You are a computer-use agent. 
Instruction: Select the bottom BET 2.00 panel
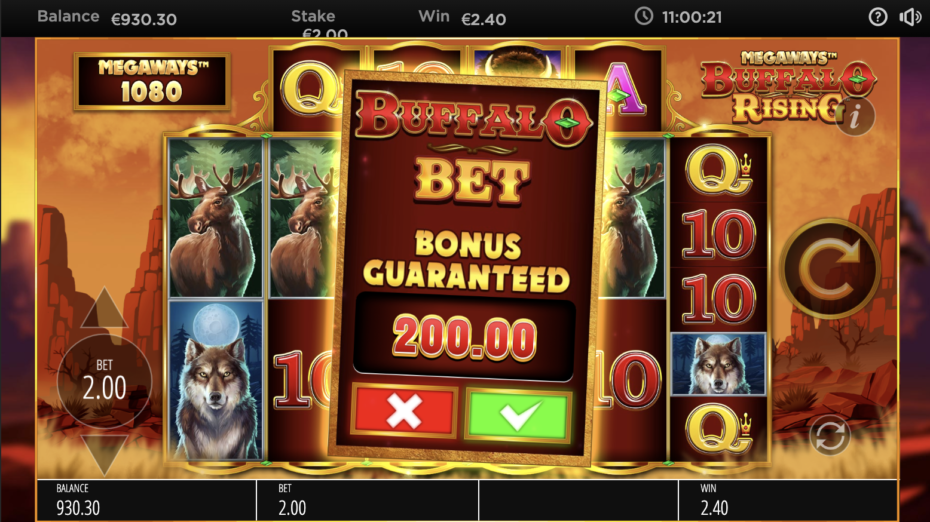(x=367, y=500)
